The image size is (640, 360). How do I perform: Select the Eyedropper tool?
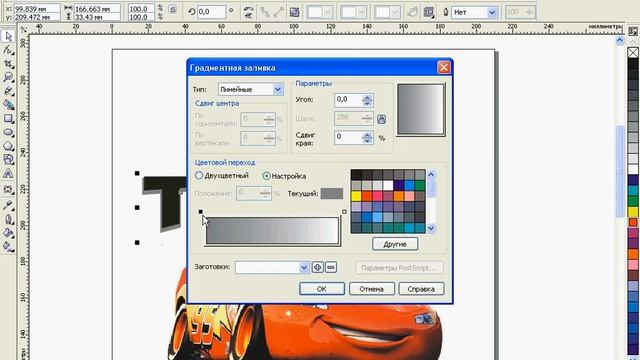point(8,205)
